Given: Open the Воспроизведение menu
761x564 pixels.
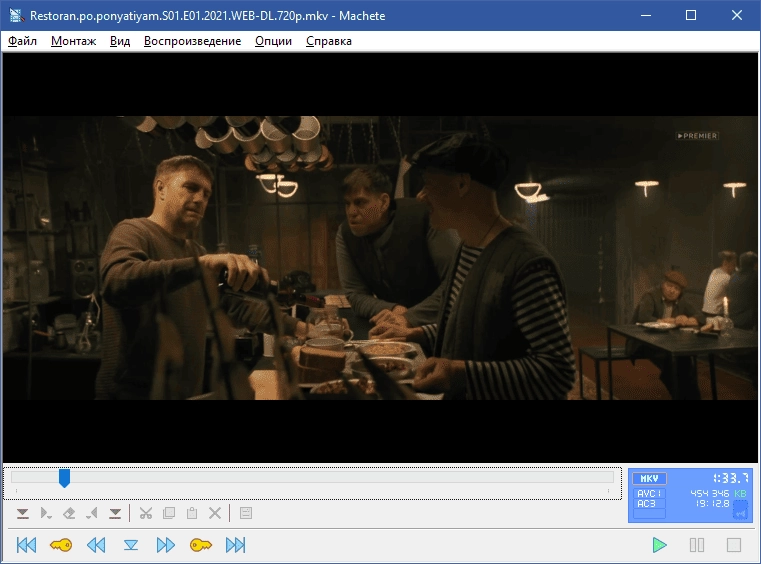Looking at the screenshot, I should 192,41.
